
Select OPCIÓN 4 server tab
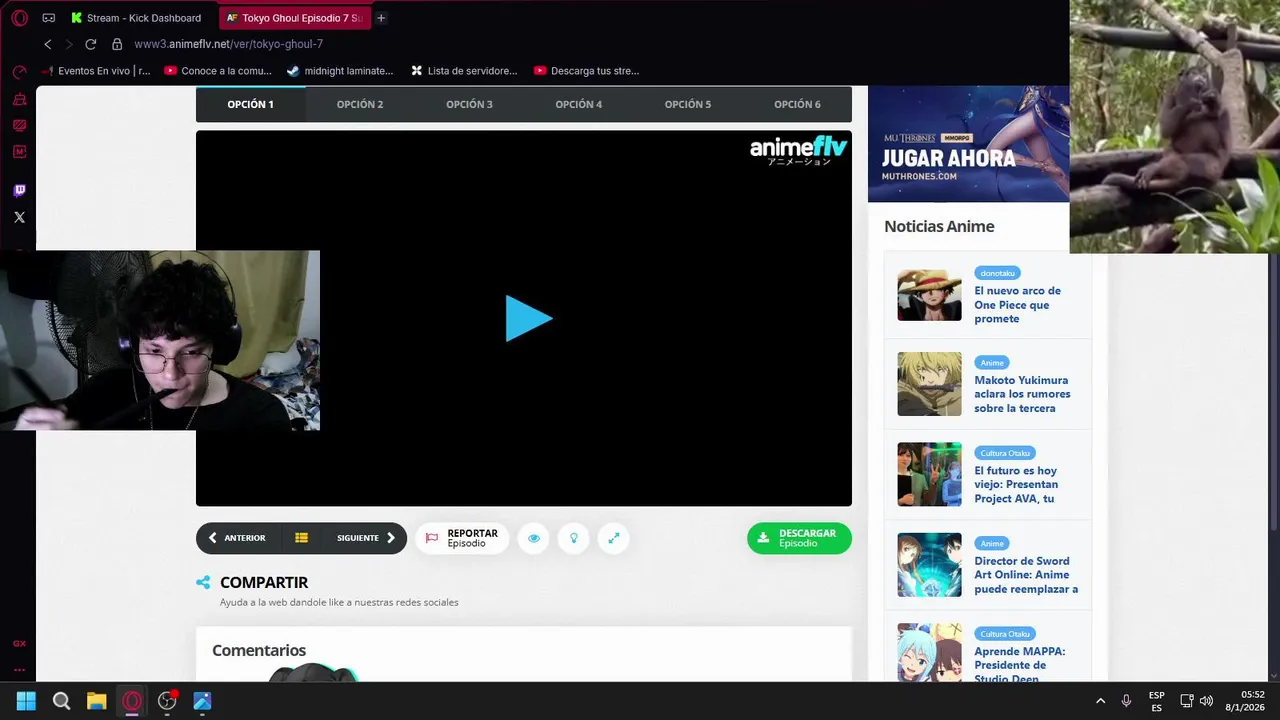tap(578, 104)
